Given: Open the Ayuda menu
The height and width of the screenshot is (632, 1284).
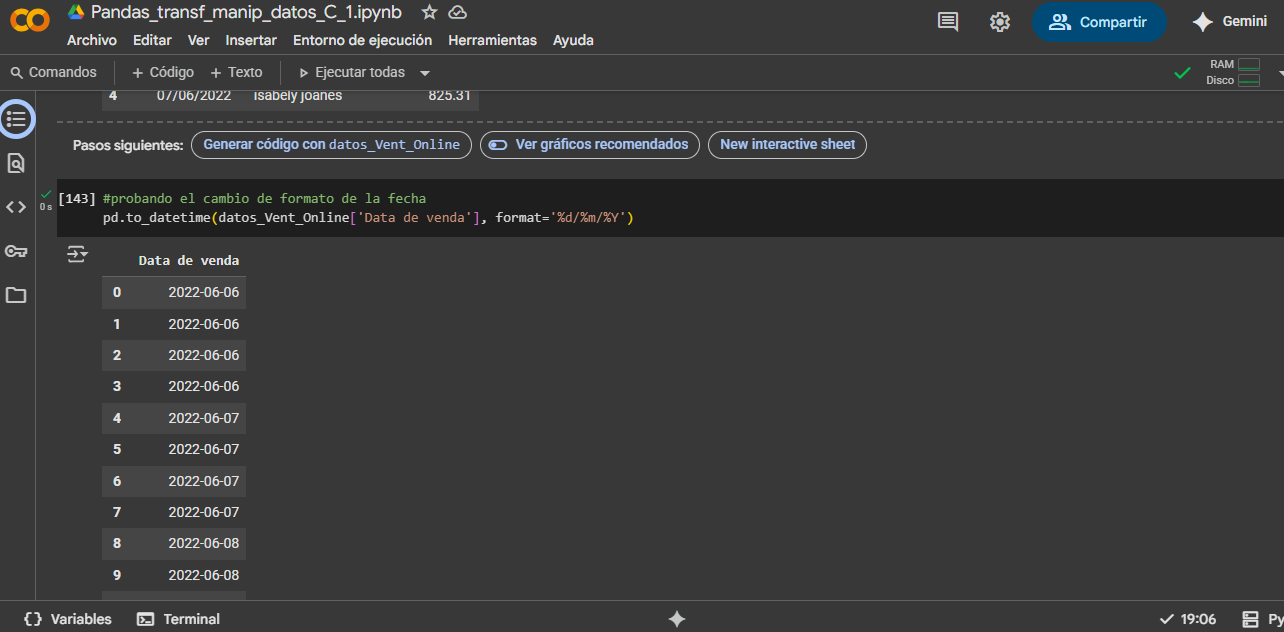Looking at the screenshot, I should 573,40.
